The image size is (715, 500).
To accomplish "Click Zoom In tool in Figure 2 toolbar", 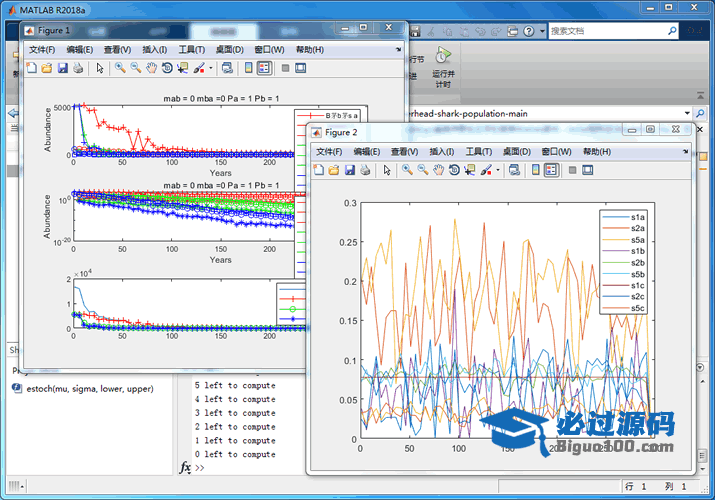I will click(x=408, y=170).
